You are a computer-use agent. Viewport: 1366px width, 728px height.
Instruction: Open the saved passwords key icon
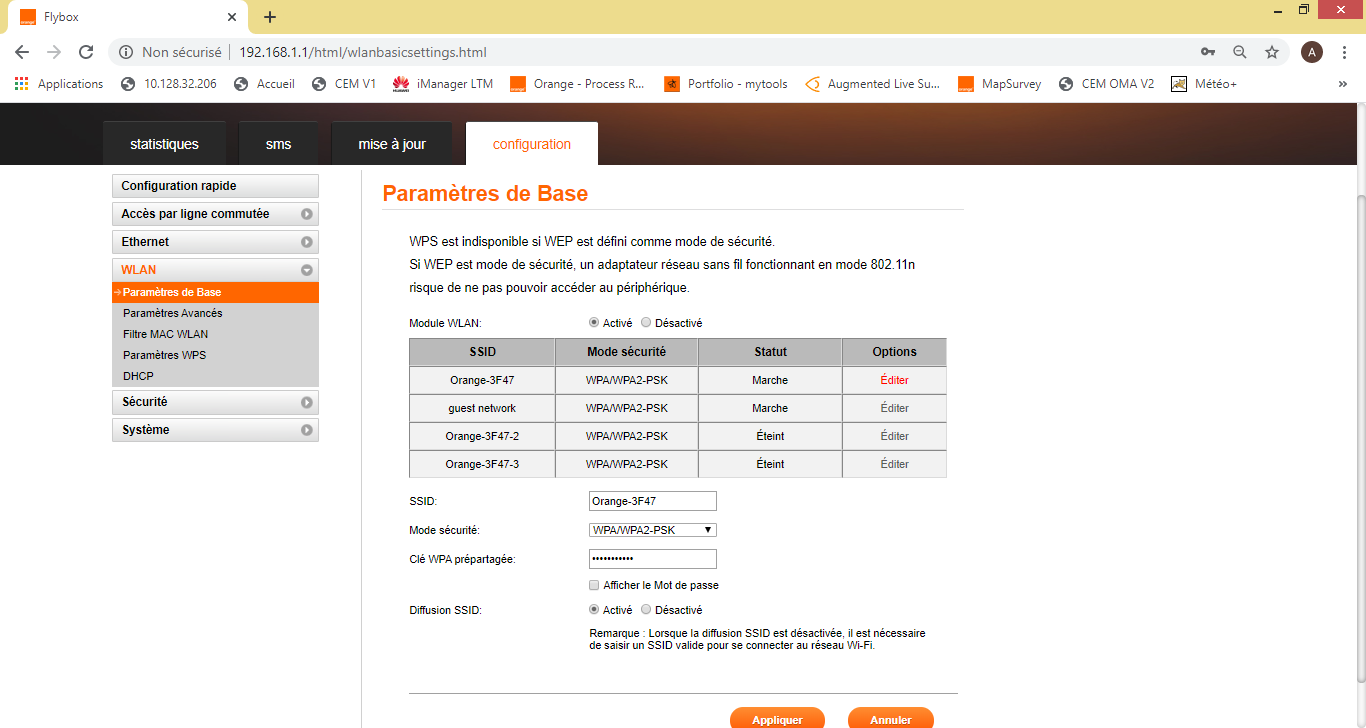[x=1208, y=52]
